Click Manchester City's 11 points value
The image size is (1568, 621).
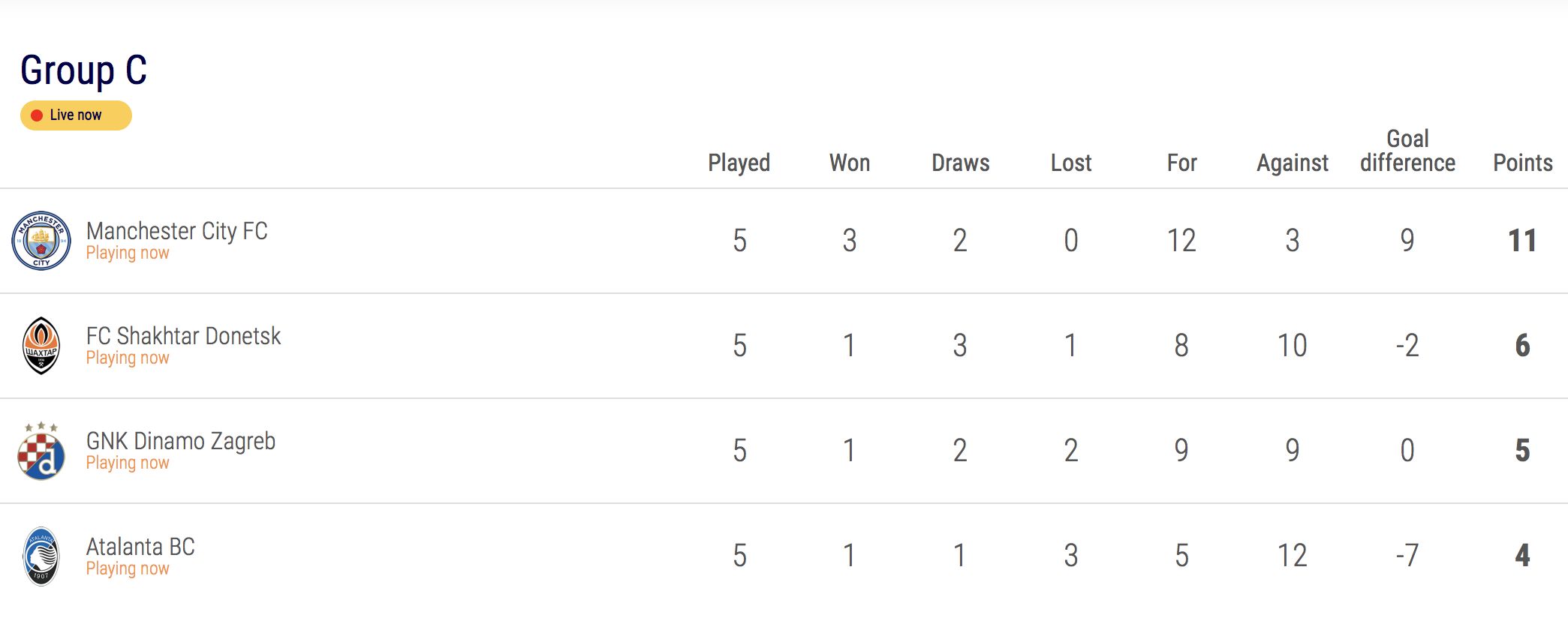[1522, 241]
